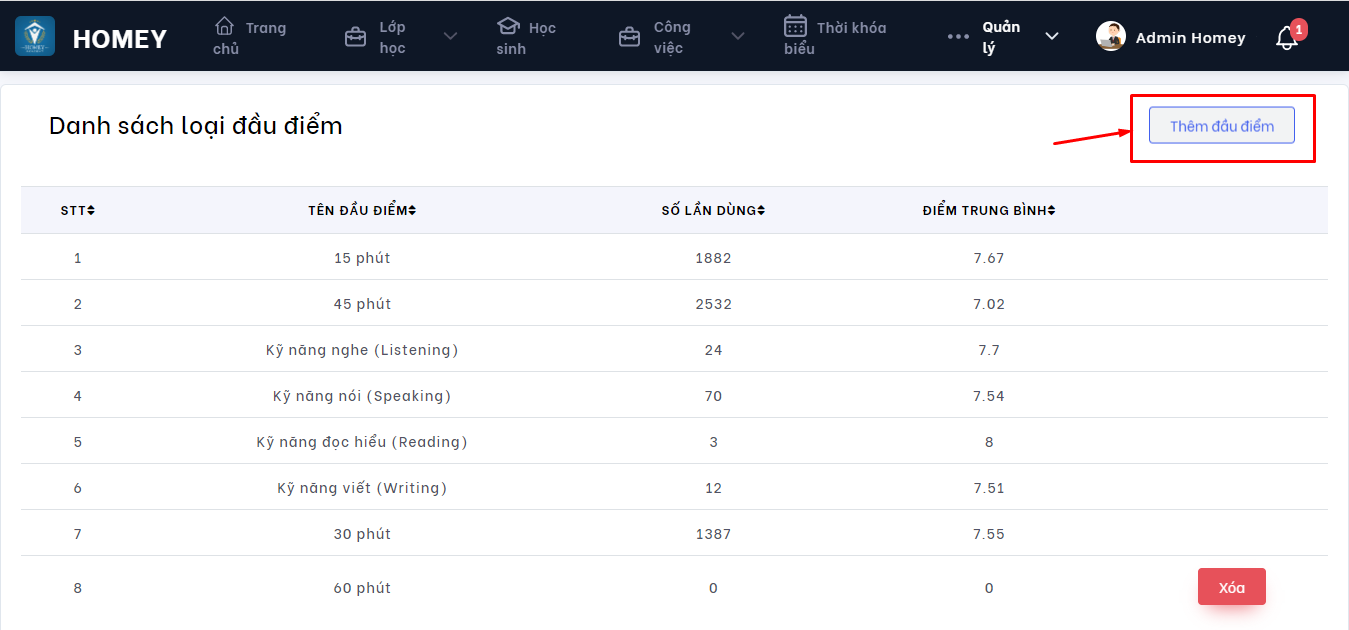Click the home icon for Trang chủ
1349x630 pixels.
coord(225,26)
